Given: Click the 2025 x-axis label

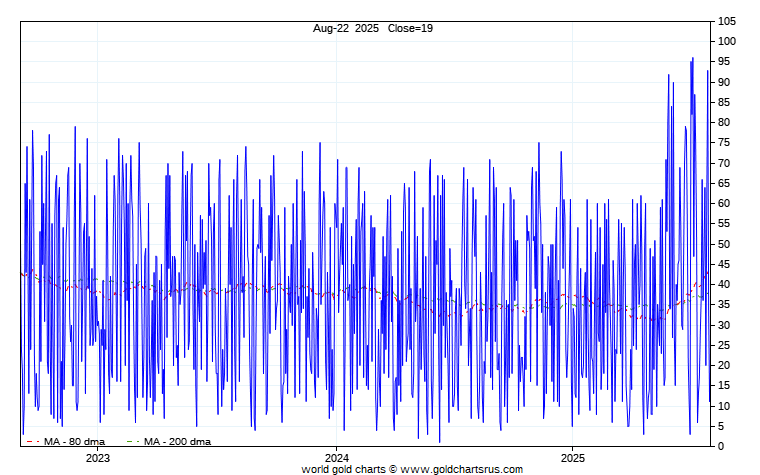Looking at the screenshot, I should pyautogui.click(x=573, y=458).
